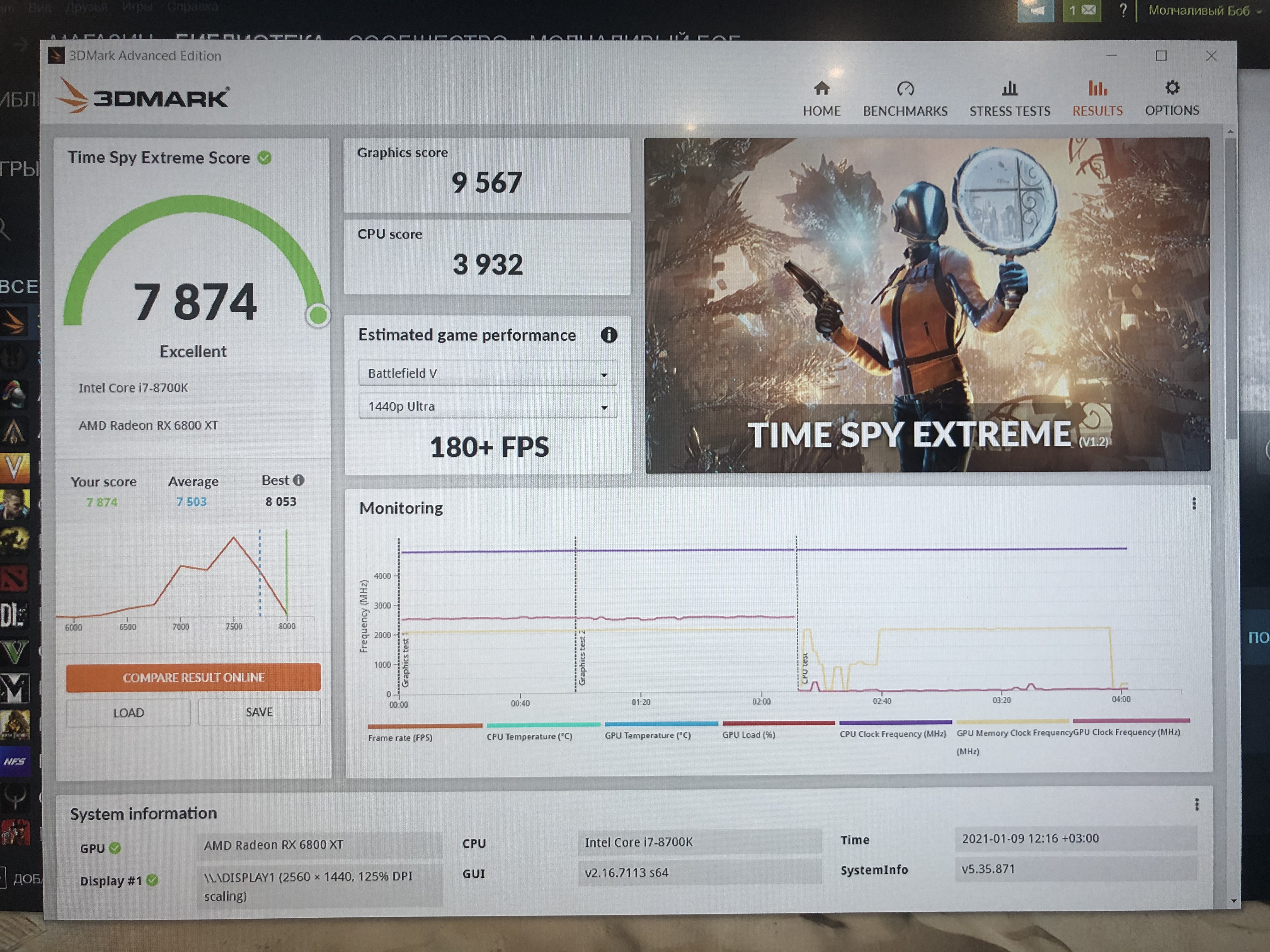Open the Options gear icon
The width and height of the screenshot is (1270, 952).
click(x=1172, y=88)
